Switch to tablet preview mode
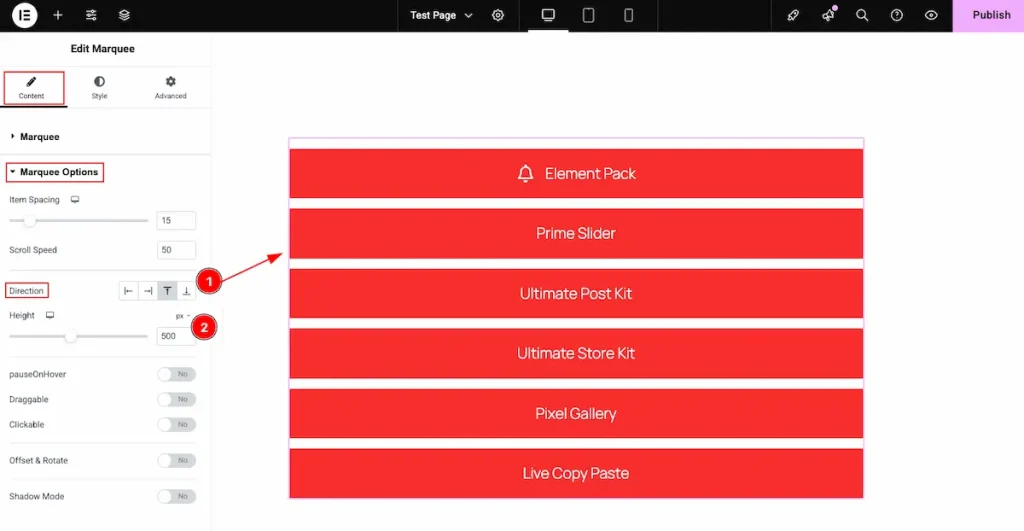 (x=588, y=15)
